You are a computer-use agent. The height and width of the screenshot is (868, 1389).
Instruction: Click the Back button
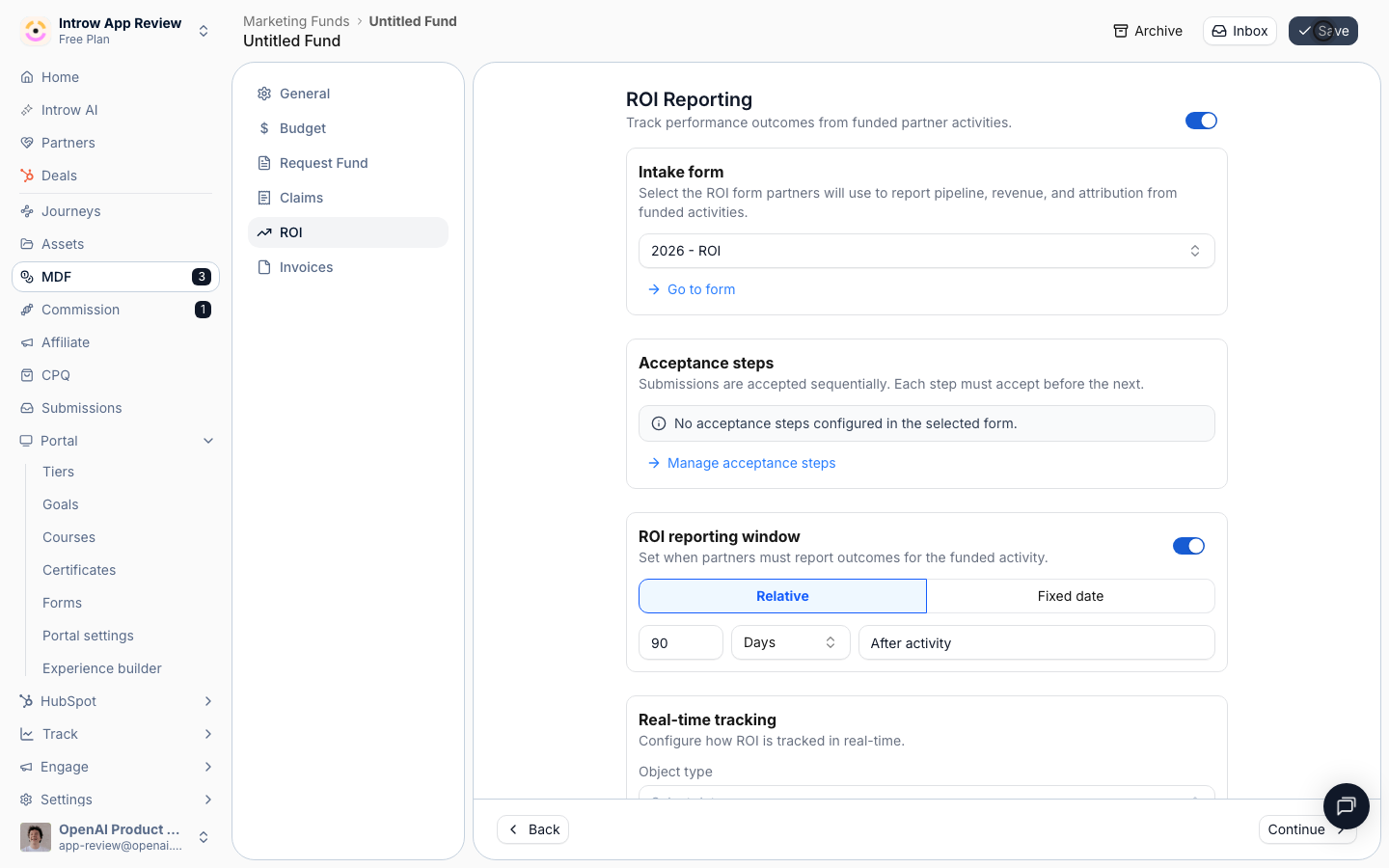[533, 829]
